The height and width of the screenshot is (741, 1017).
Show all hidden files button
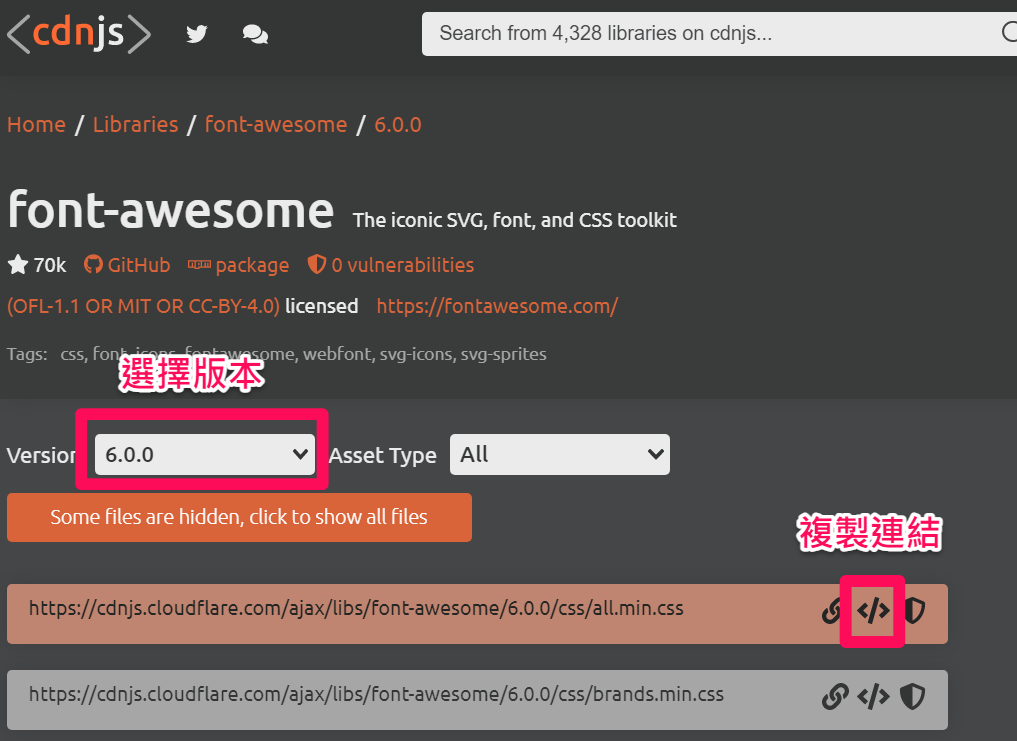point(239,517)
